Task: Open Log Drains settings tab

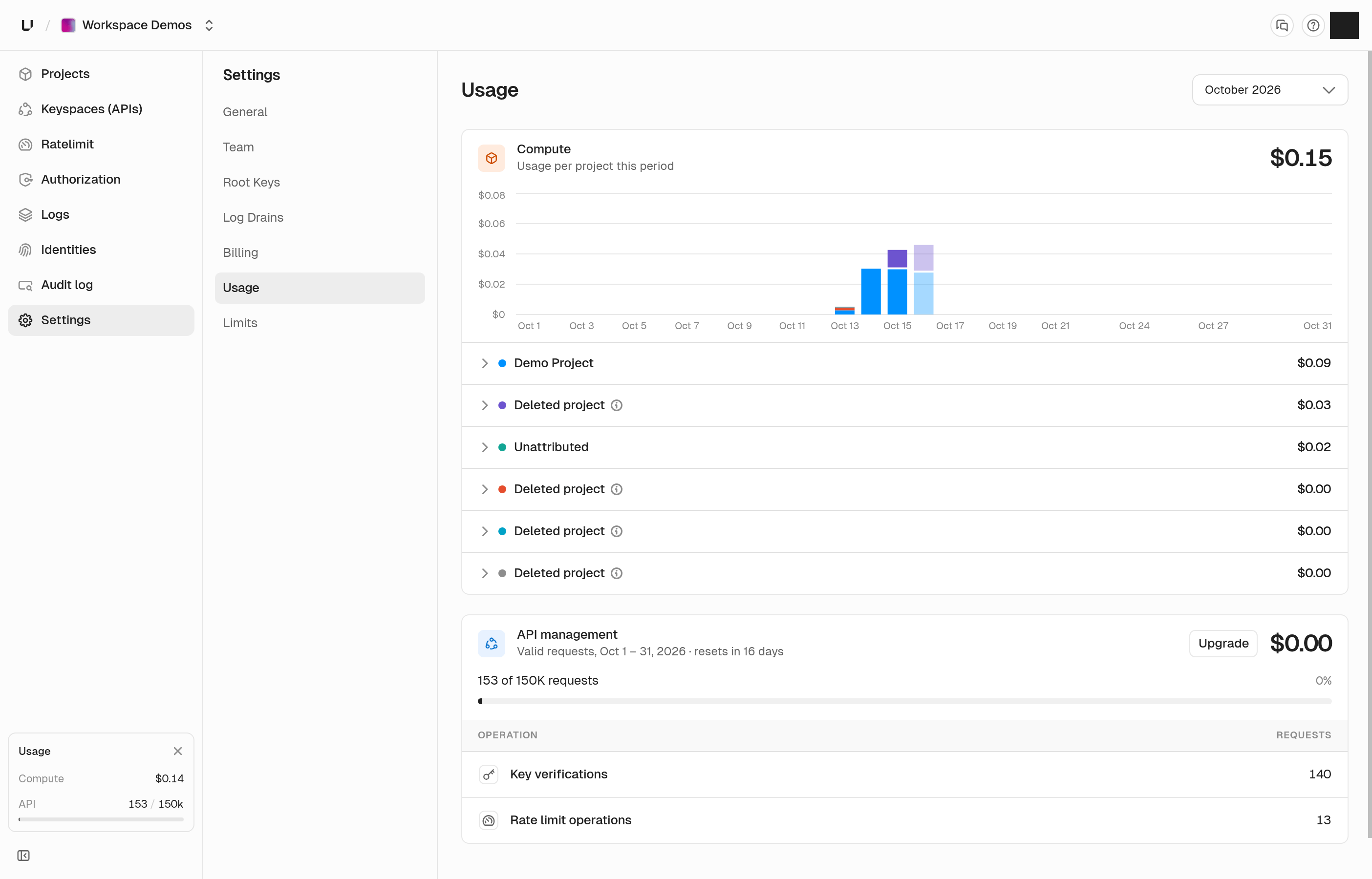Action: (x=320, y=217)
